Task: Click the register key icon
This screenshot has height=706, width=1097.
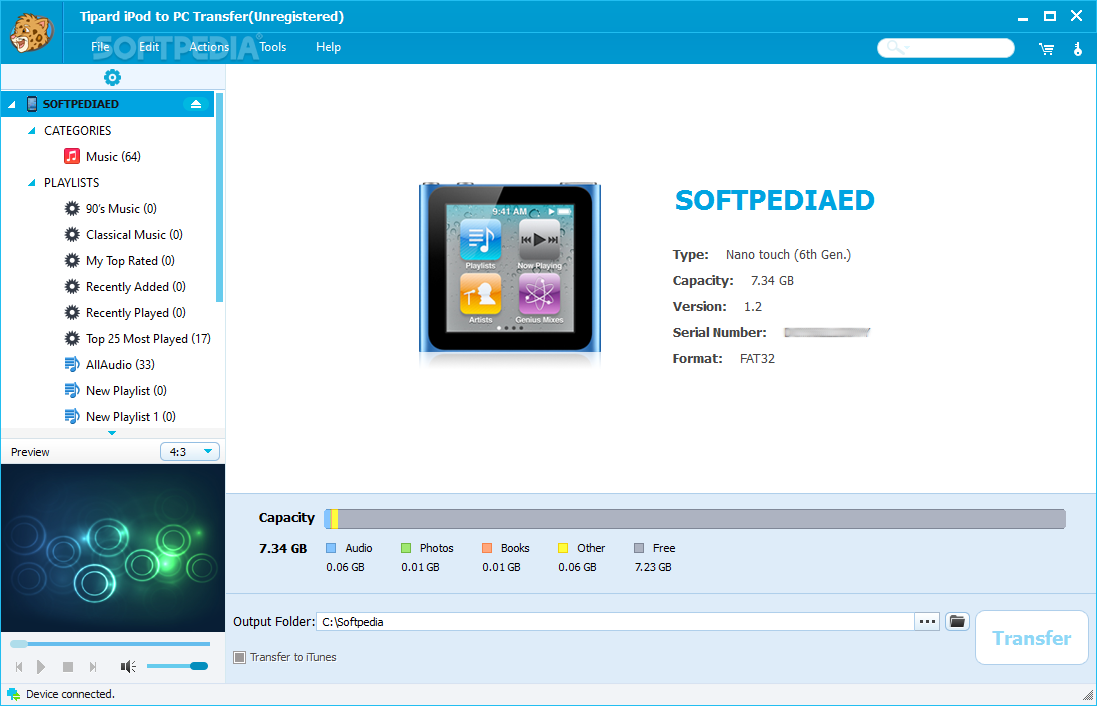Action: coord(1077,48)
